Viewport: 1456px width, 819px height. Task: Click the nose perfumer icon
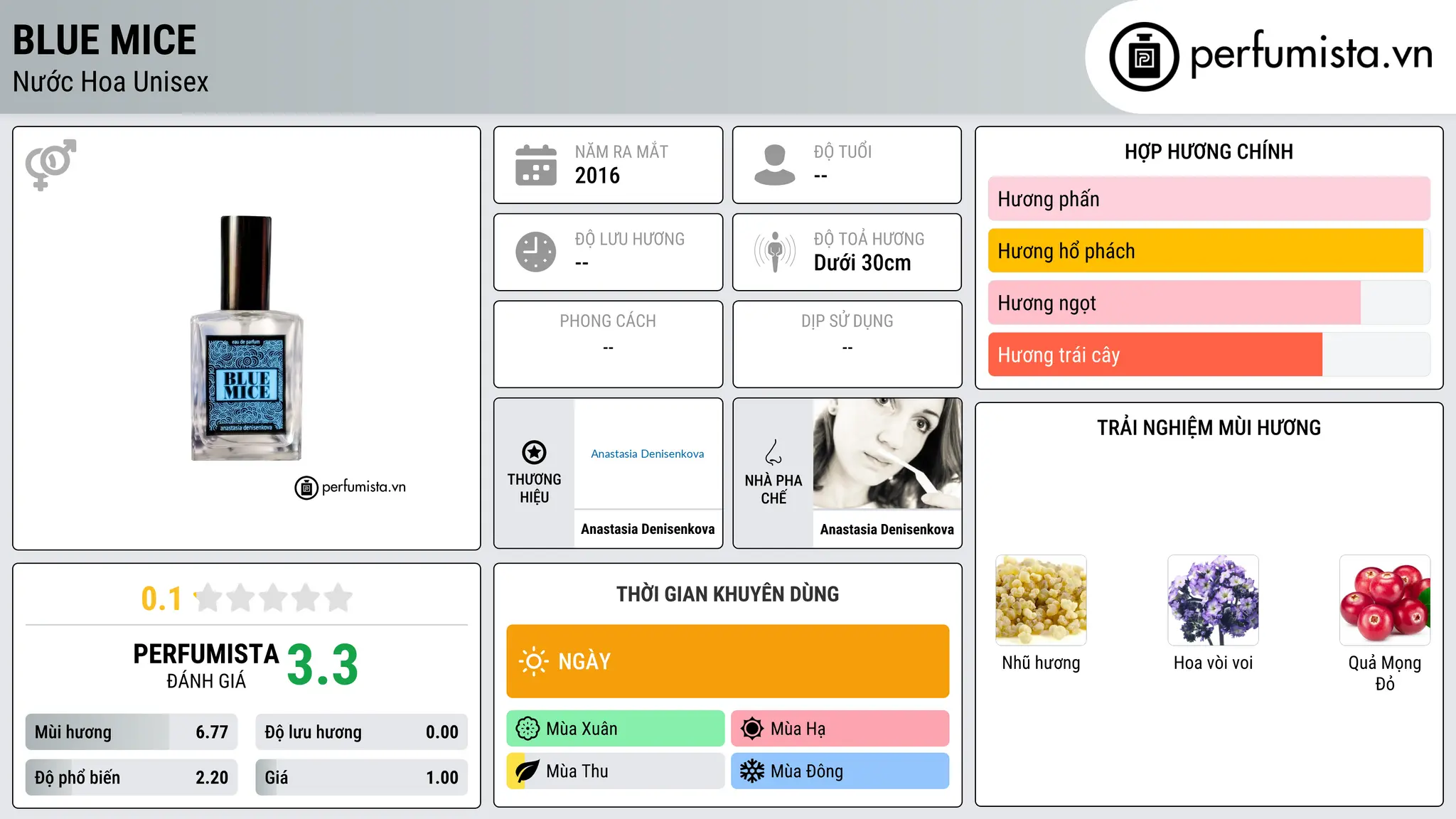tap(773, 452)
